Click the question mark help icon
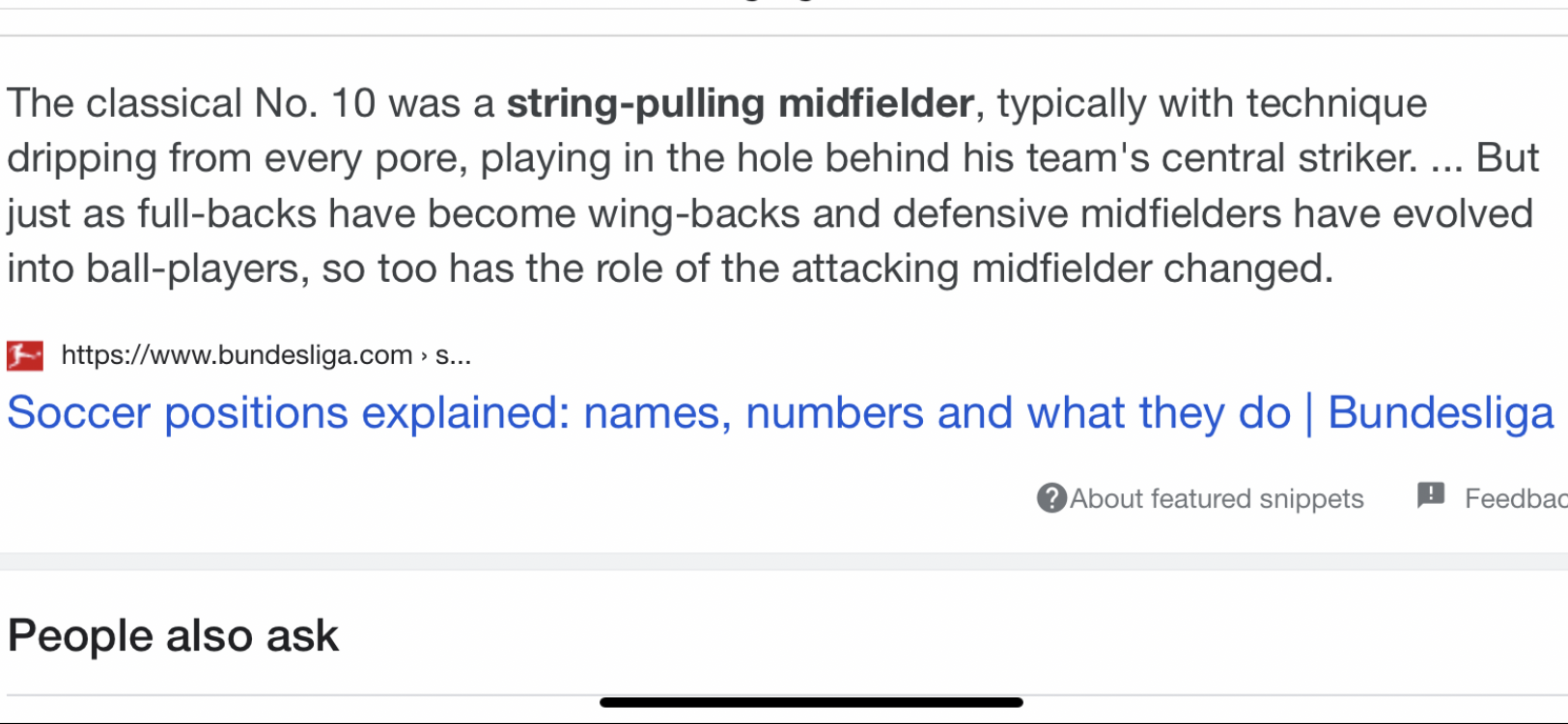 [1051, 498]
